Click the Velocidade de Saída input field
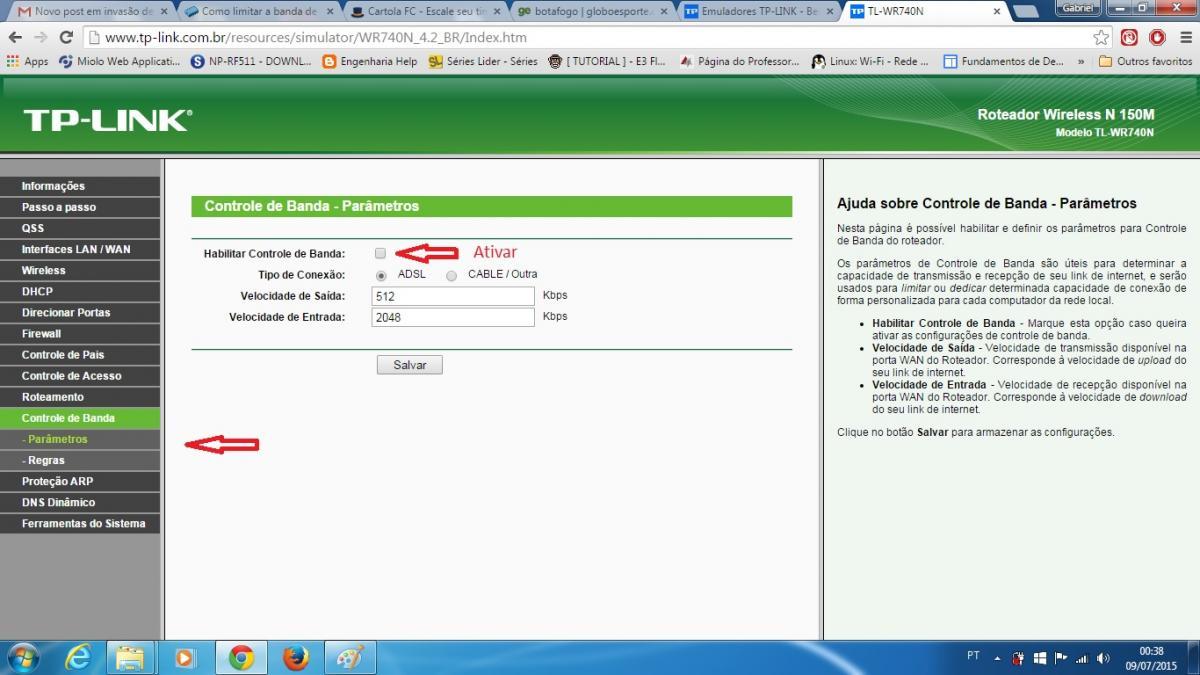This screenshot has height=675, width=1200. point(453,296)
